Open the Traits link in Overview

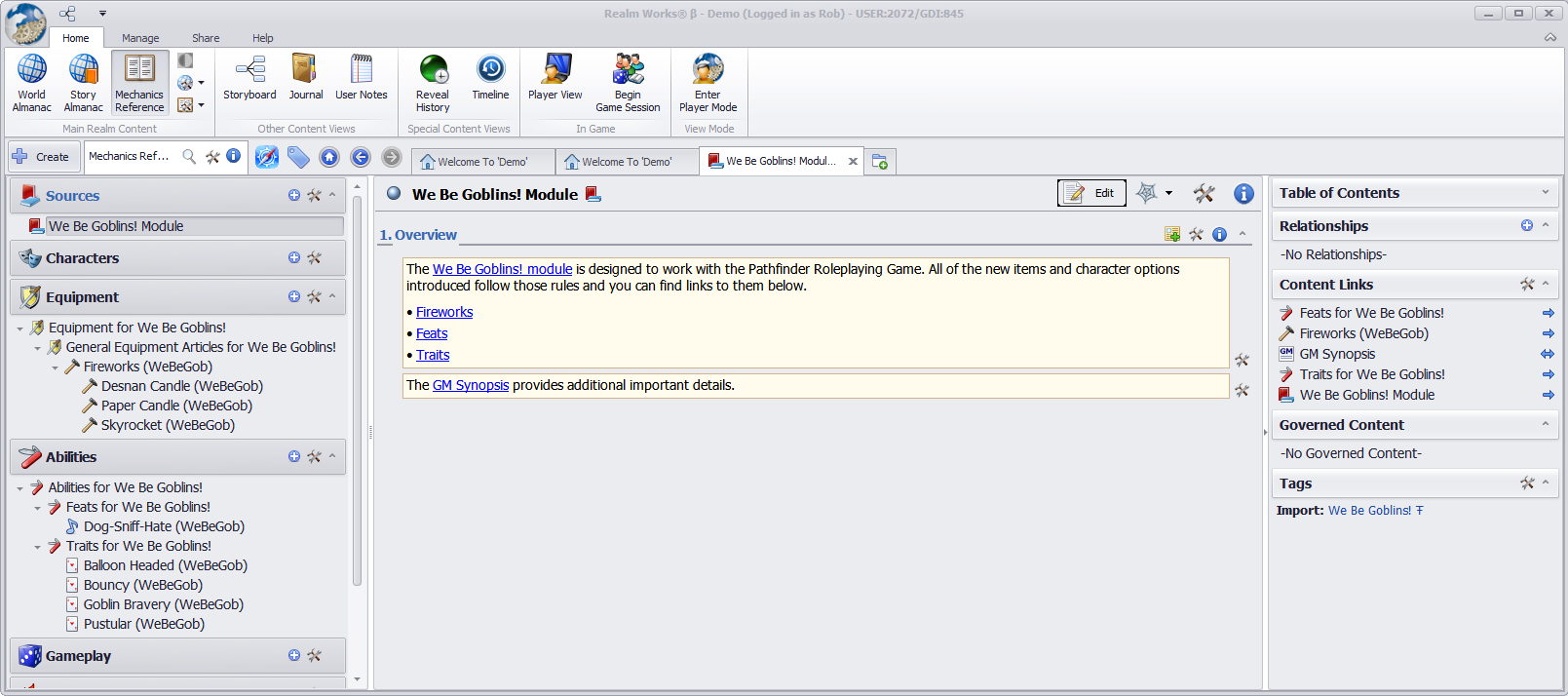433,355
